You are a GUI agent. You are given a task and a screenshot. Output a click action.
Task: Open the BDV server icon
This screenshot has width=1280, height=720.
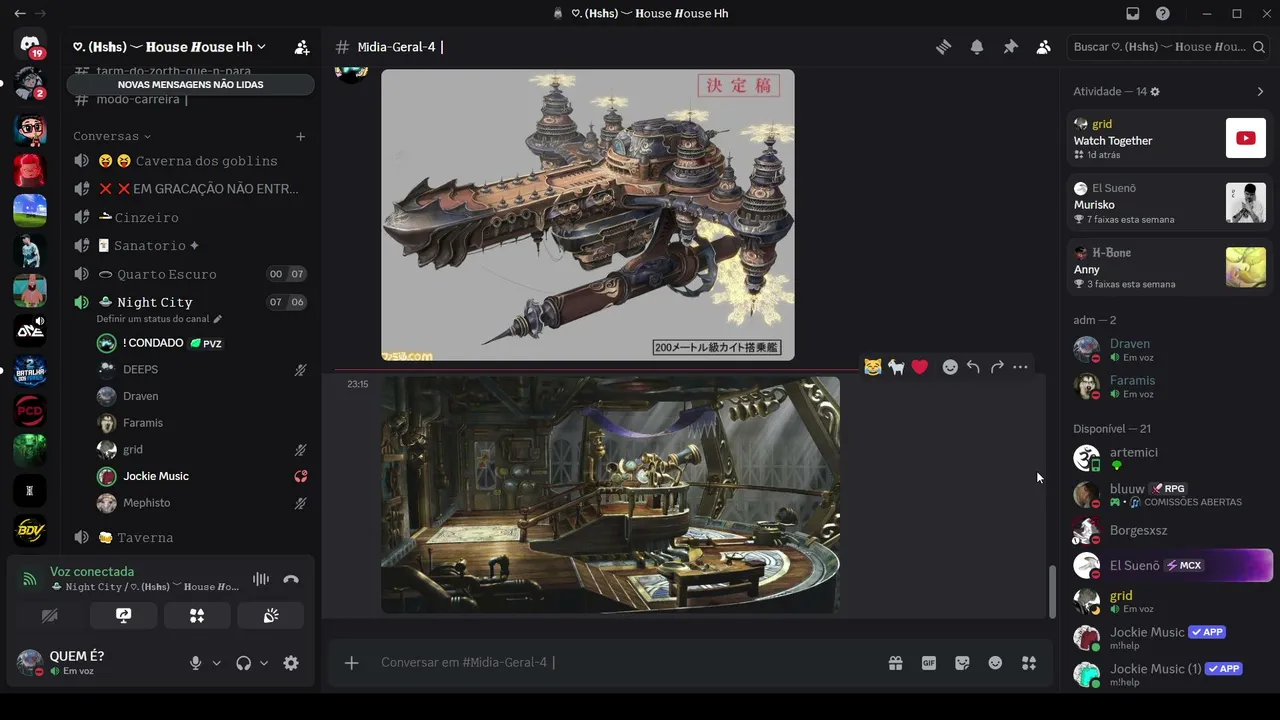(x=30, y=530)
